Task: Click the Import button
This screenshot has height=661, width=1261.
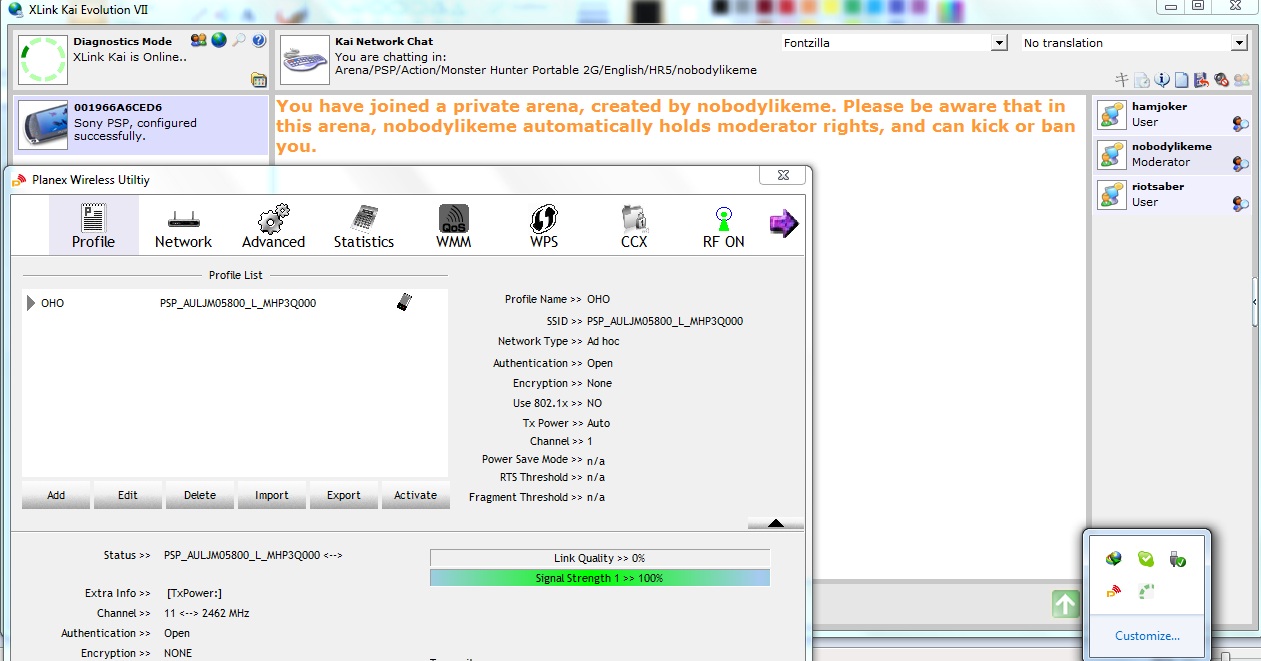Action: 272,495
